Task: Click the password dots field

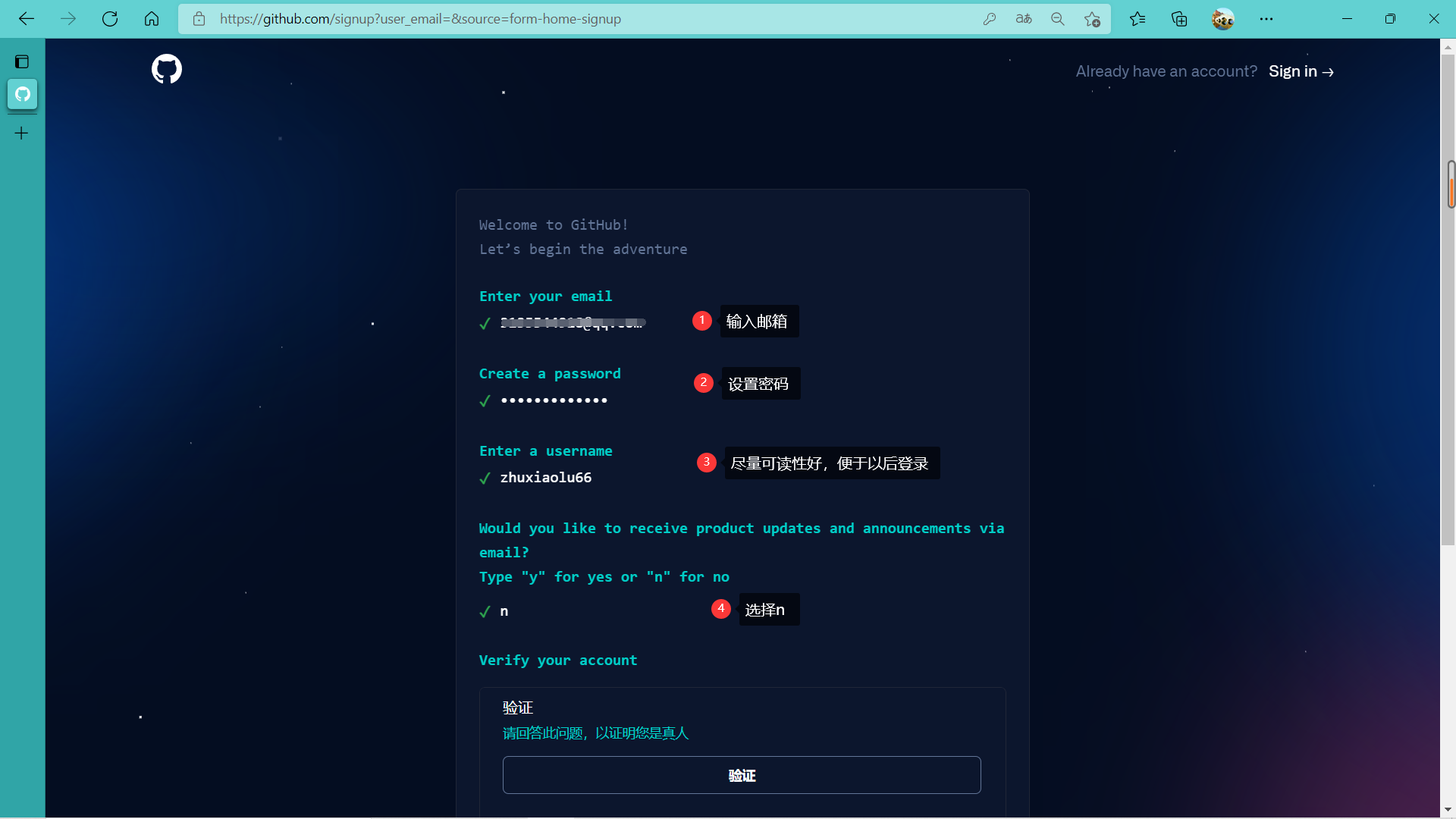Action: coord(554,400)
